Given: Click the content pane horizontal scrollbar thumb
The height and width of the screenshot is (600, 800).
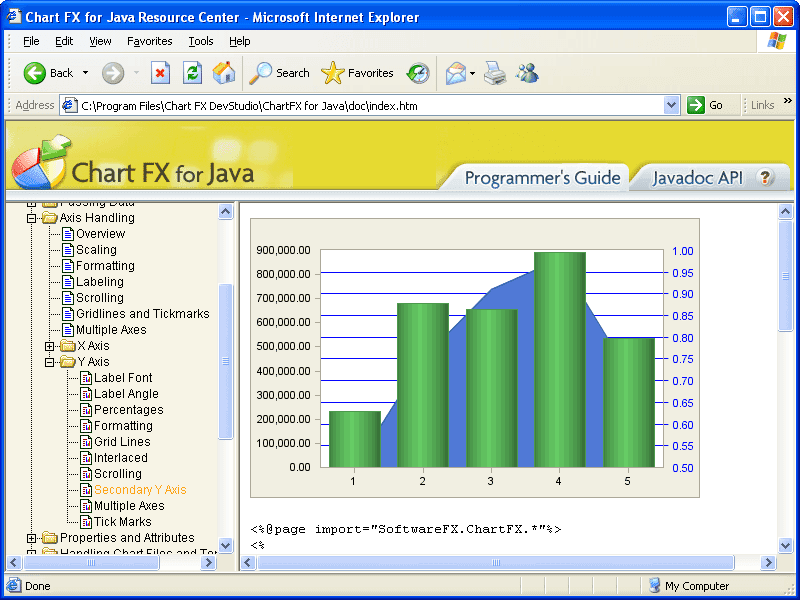Looking at the screenshot, I should (496, 563).
